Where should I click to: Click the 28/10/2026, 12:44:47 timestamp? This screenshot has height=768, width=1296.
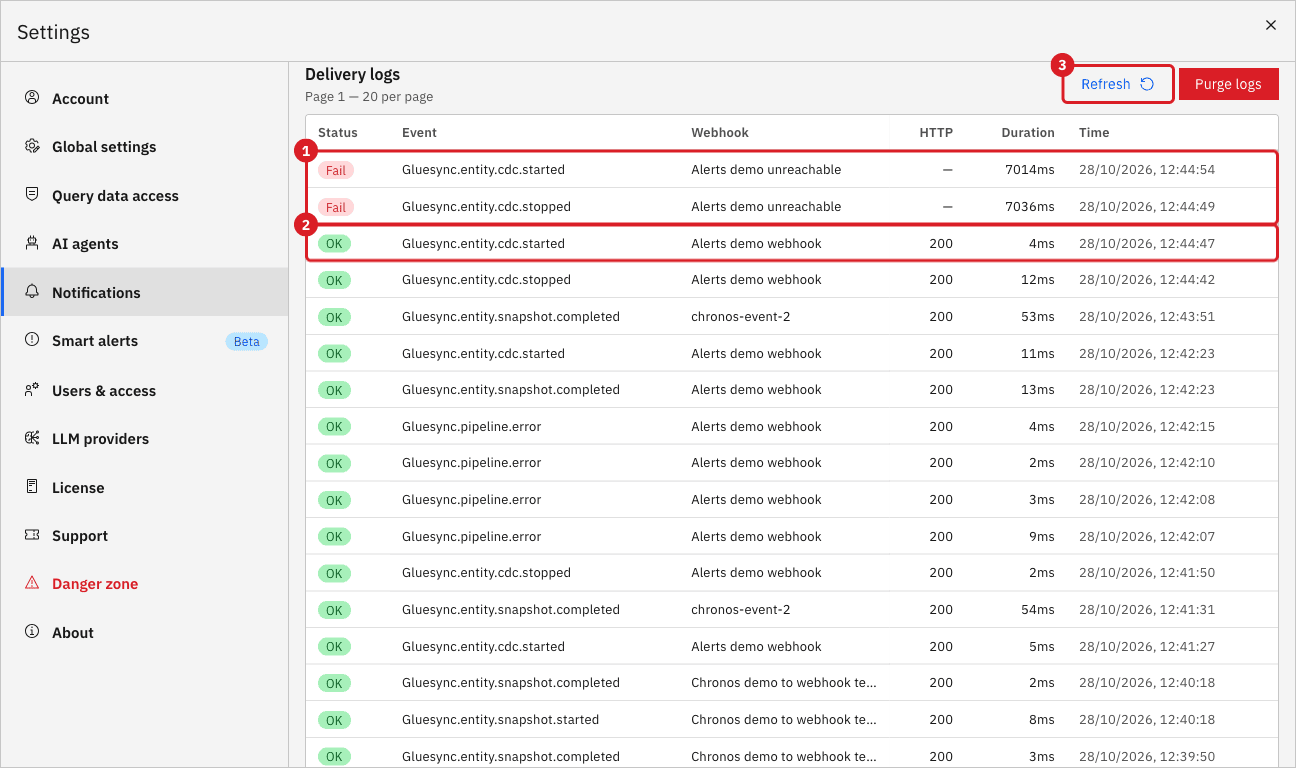point(1147,243)
